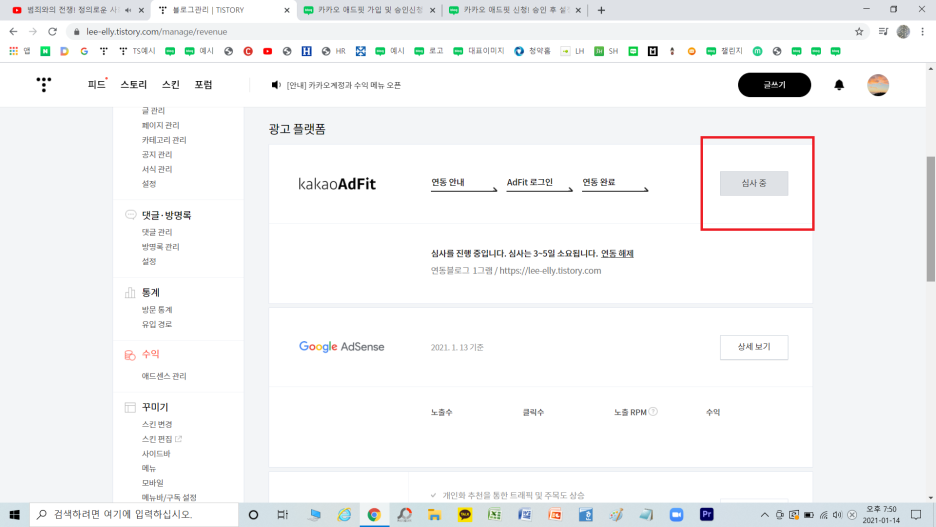Image resolution: width=936 pixels, height=527 pixels.
Task: Click the AdFit 로그인 step link
Action: tap(539, 184)
